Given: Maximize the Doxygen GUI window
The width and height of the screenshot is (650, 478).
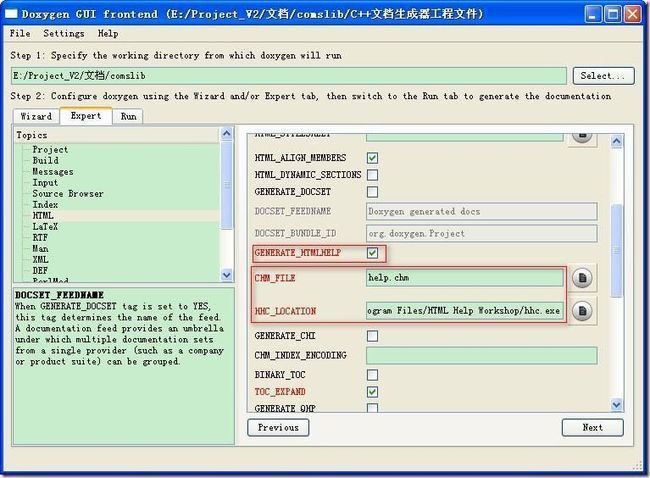Looking at the screenshot, I should tap(613, 15).
